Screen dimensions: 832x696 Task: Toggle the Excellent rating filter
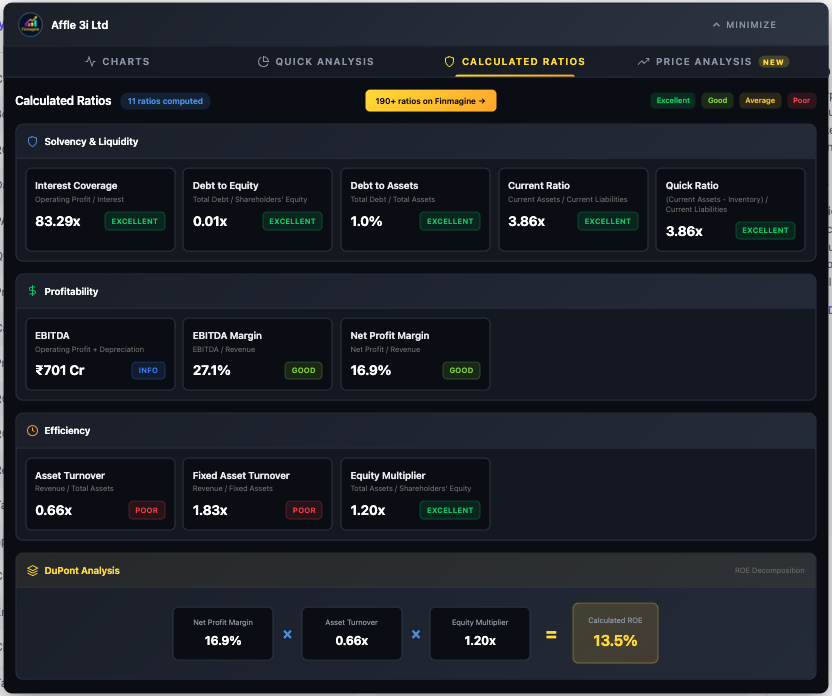pos(673,101)
